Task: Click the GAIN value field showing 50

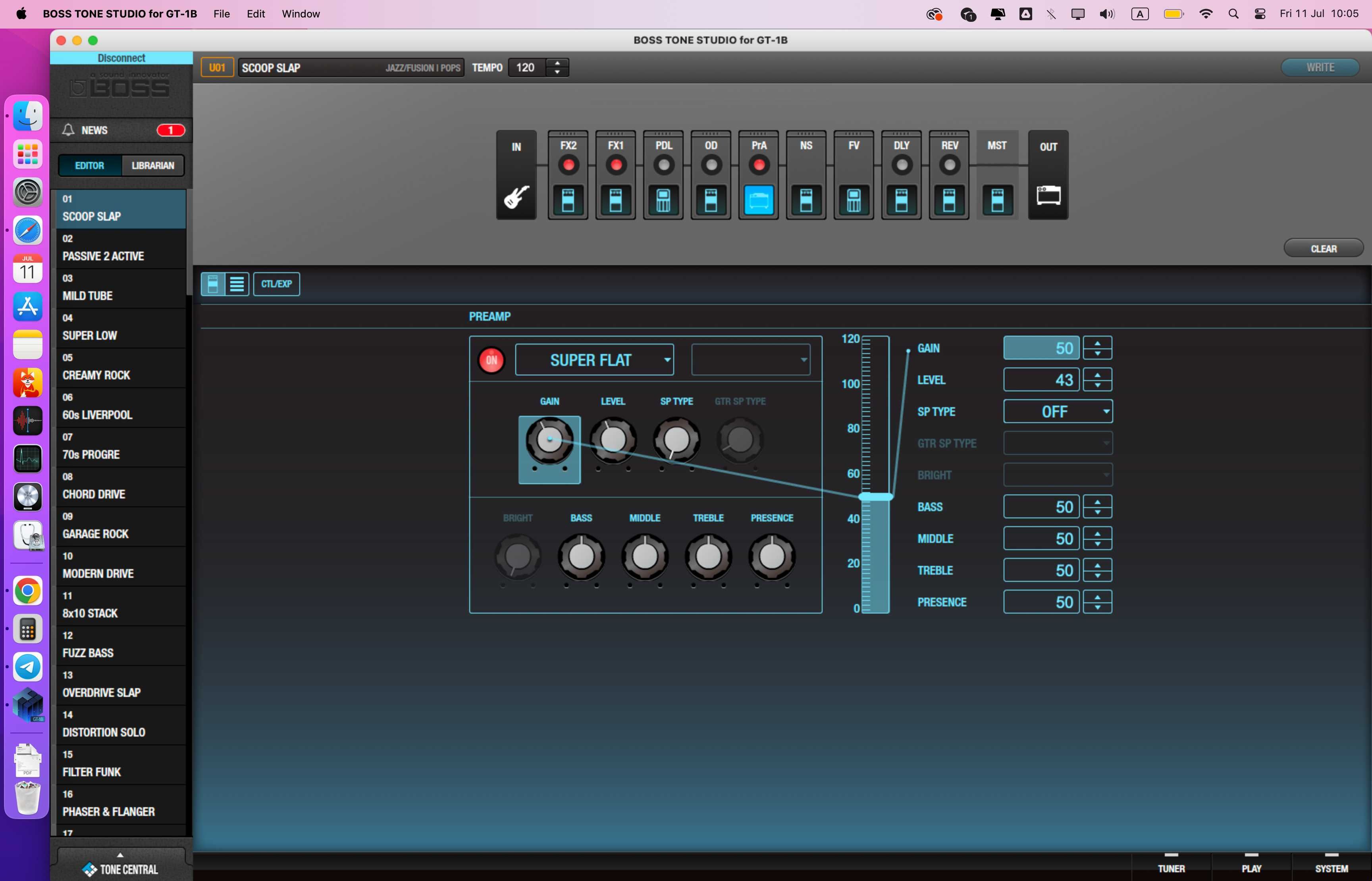Action: point(1041,348)
